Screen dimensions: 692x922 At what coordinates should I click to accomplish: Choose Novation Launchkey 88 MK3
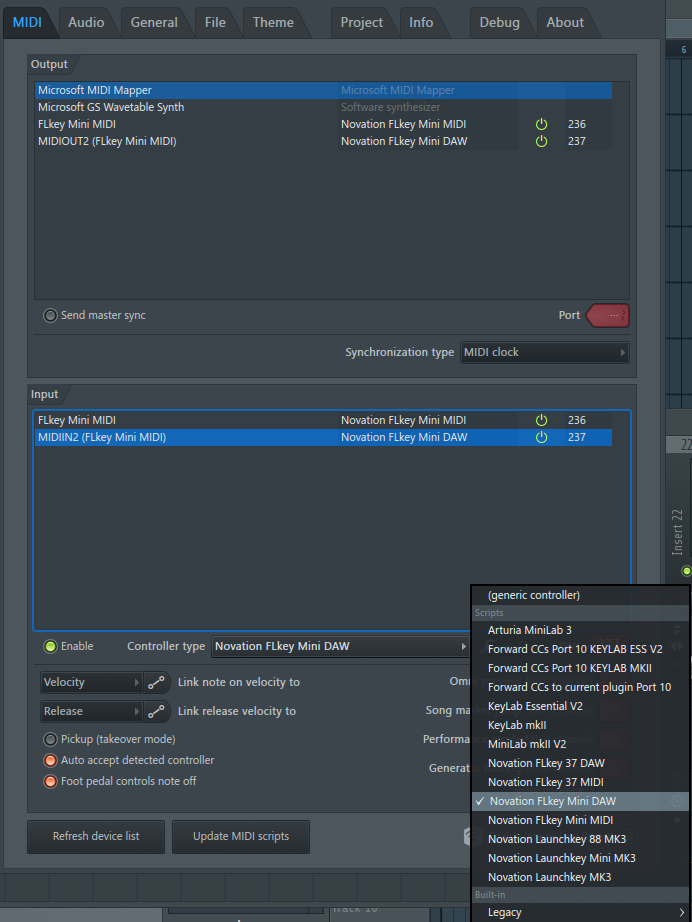[580, 839]
